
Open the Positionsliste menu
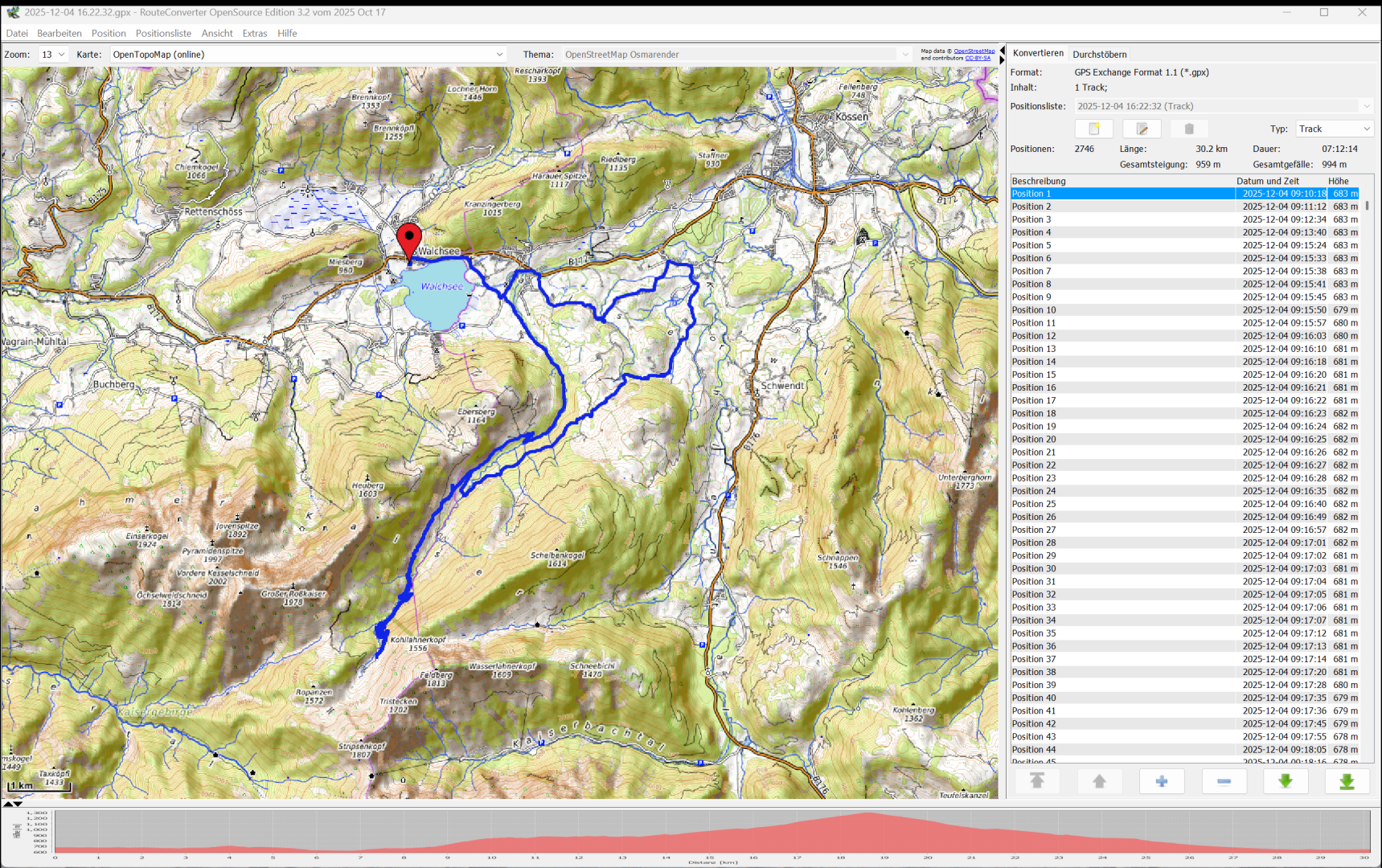click(x=163, y=34)
